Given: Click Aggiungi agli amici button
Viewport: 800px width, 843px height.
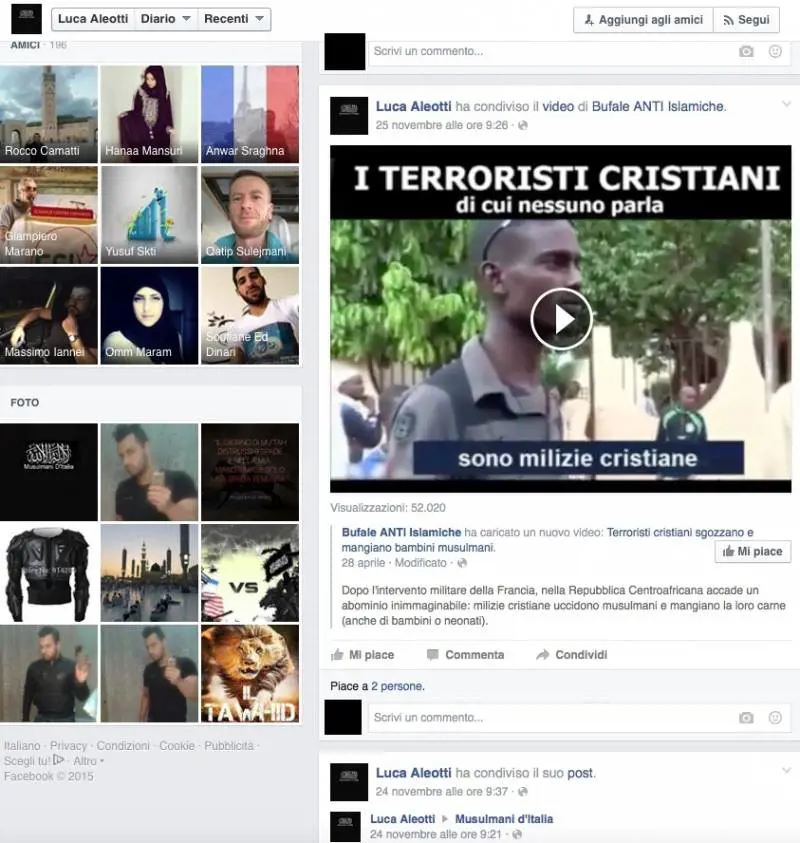Looking at the screenshot, I should pyautogui.click(x=644, y=20).
